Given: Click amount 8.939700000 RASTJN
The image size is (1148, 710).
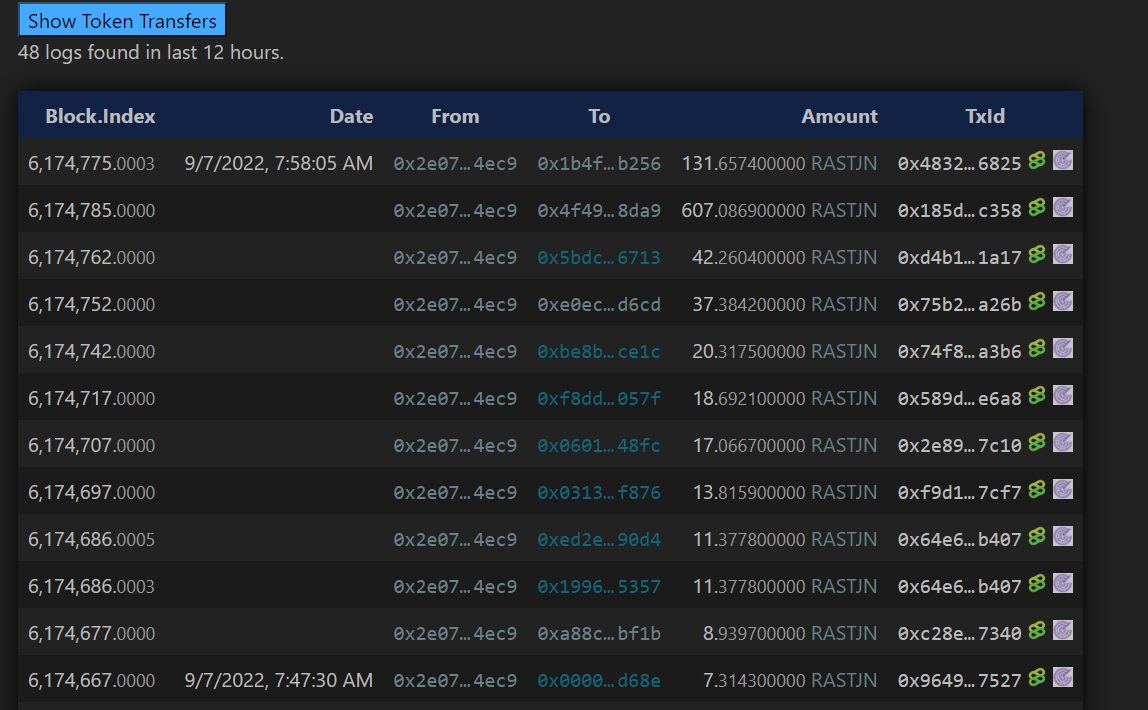Looking at the screenshot, I should coord(790,633).
